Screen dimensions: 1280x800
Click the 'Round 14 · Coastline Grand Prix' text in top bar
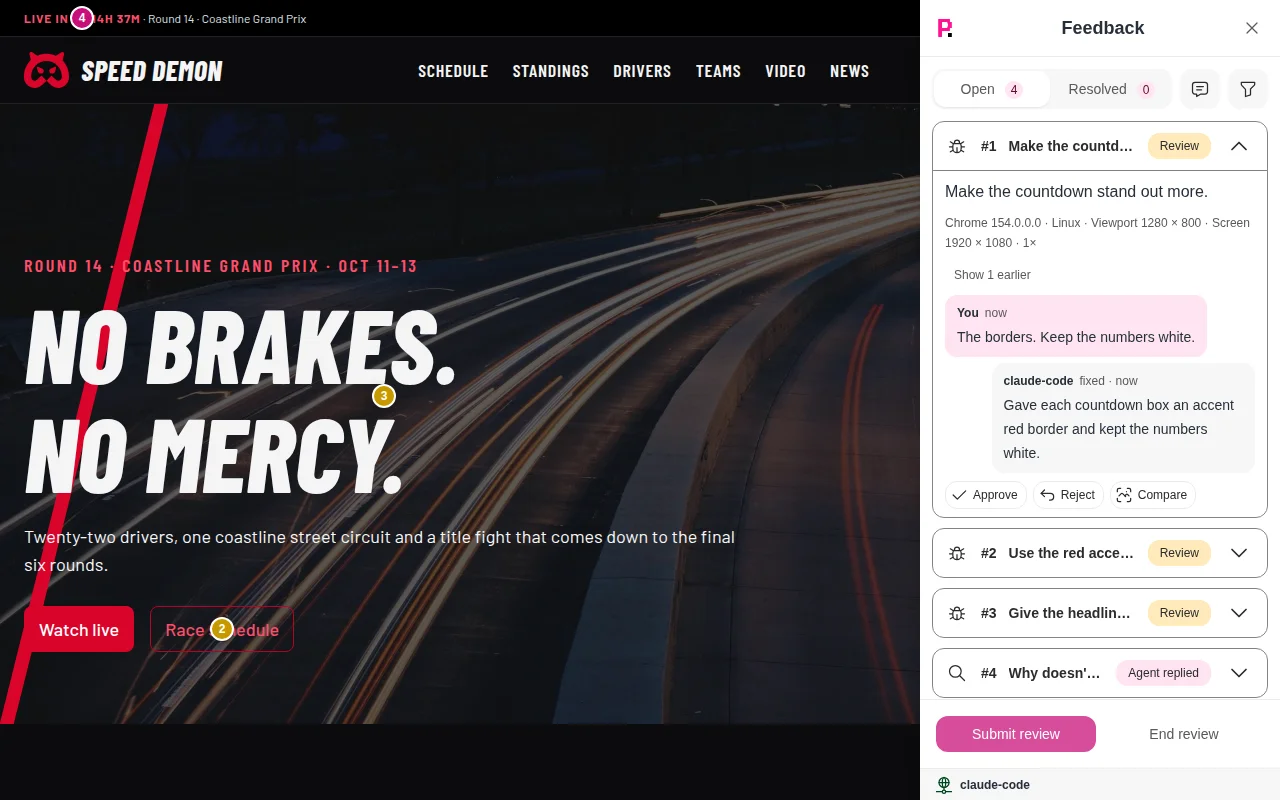(x=227, y=19)
